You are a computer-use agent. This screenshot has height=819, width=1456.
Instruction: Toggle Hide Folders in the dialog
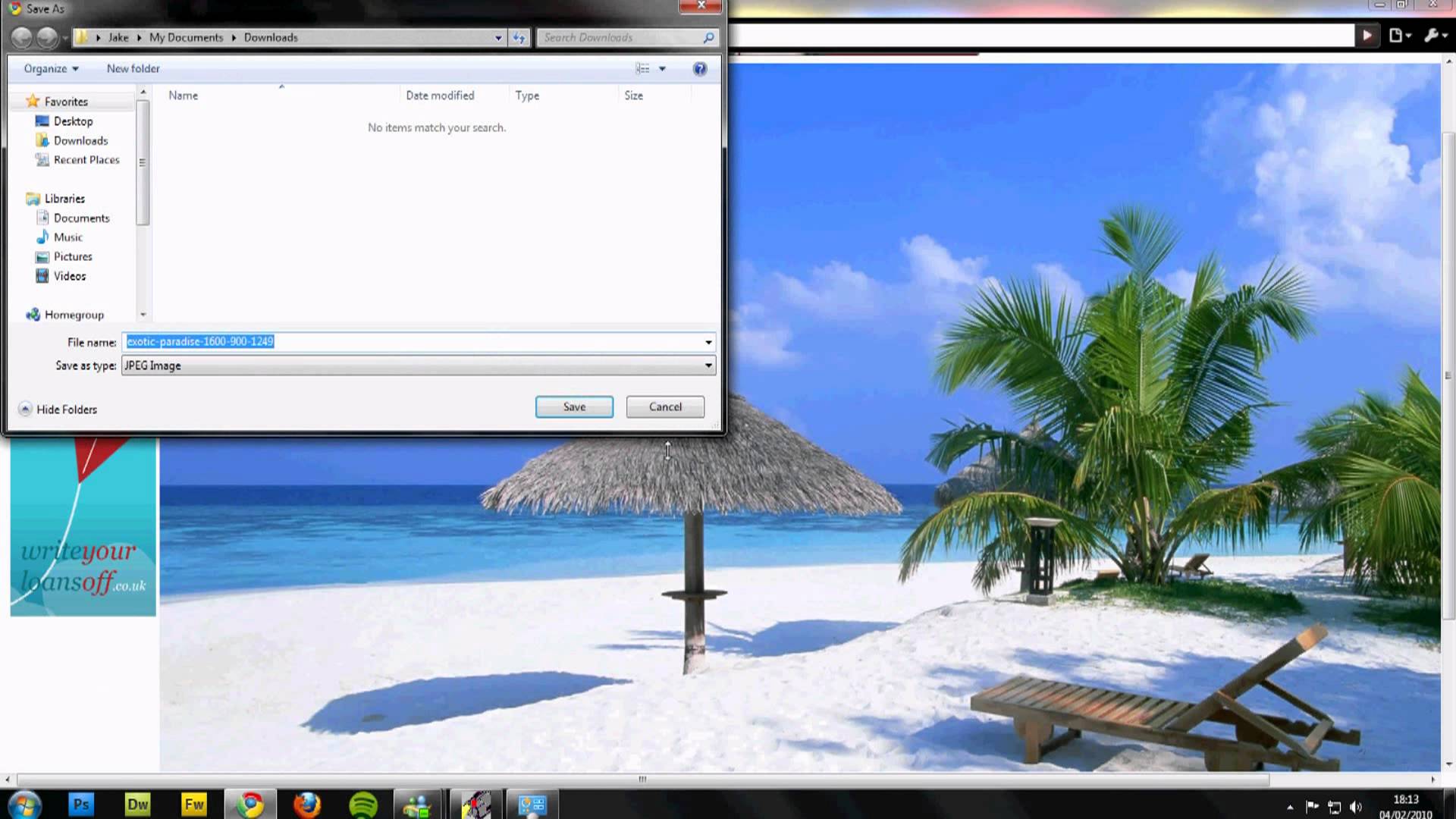(x=58, y=409)
